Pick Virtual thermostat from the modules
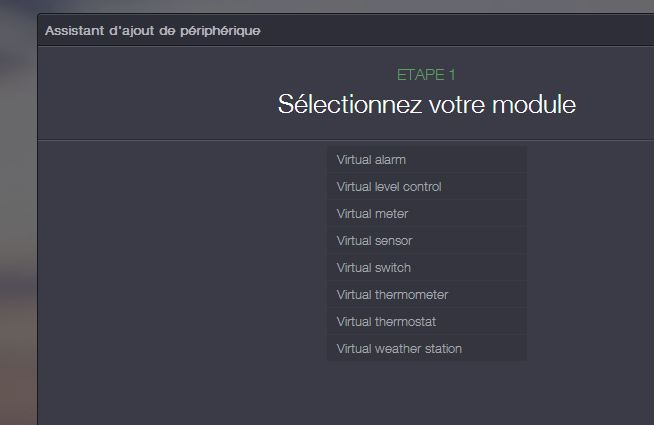Screen dimensions: 654x425 click(426, 322)
